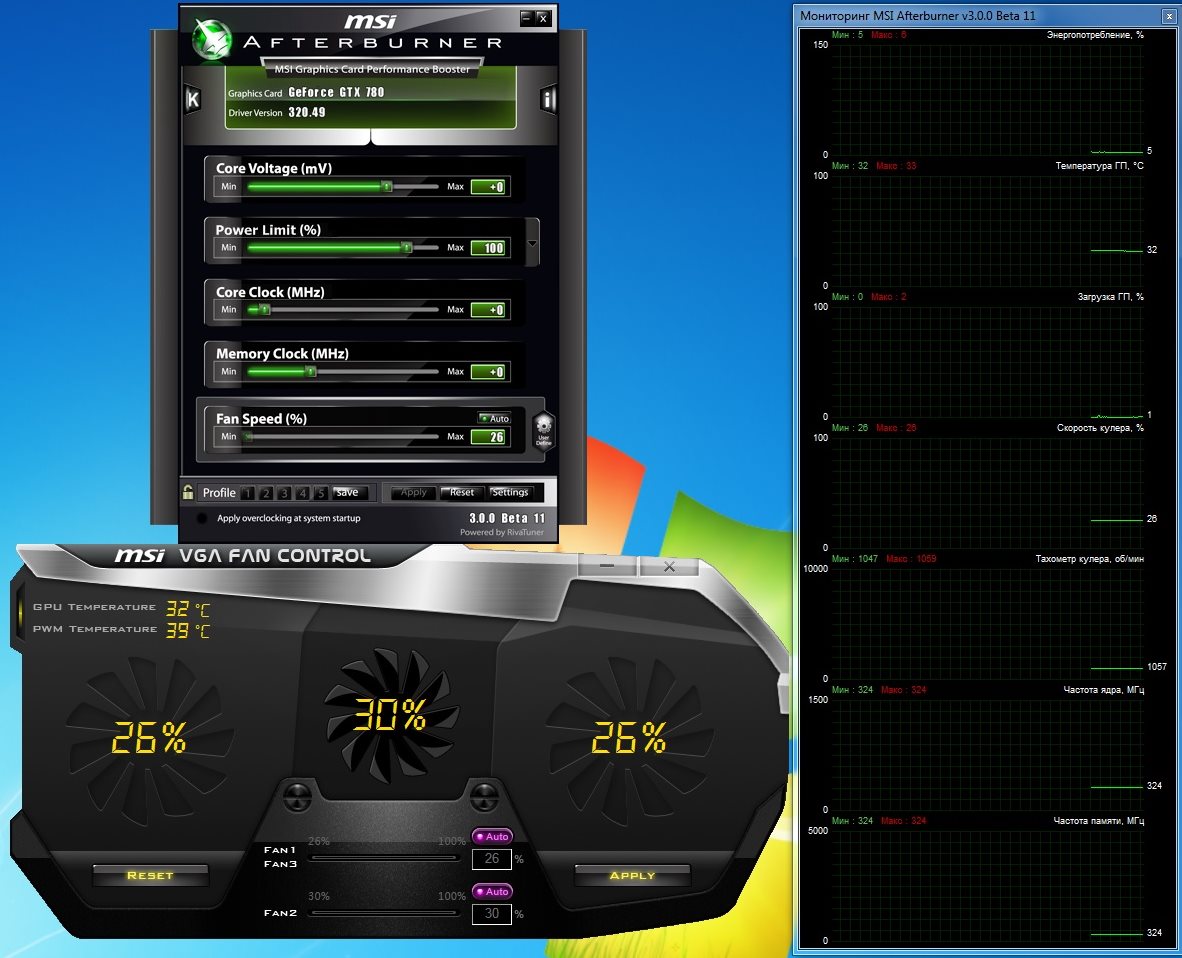1182x958 pixels.
Task: Click yellow APPLY in VGA Fan Control
Action: tap(632, 875)
